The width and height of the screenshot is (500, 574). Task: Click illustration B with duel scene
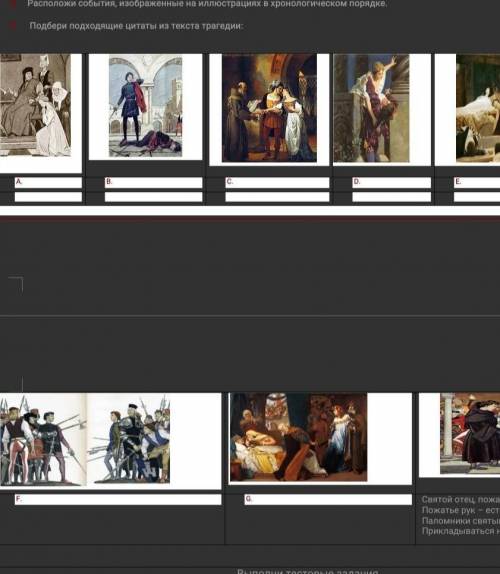point(145,106)
